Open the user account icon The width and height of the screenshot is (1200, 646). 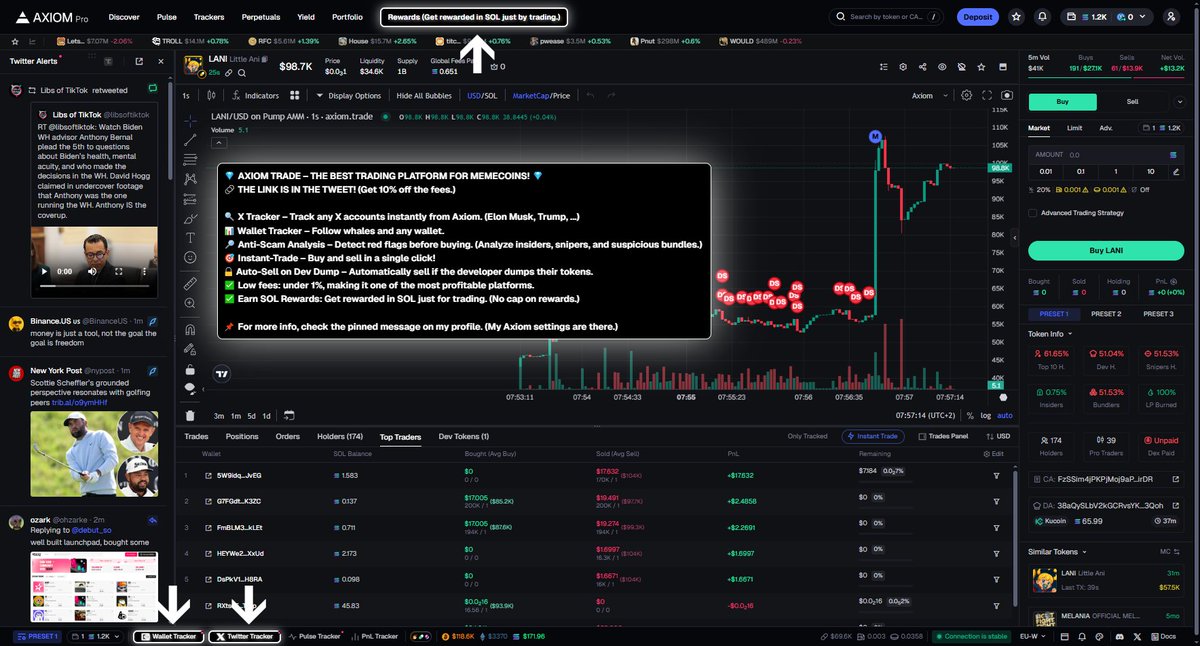1171,17
